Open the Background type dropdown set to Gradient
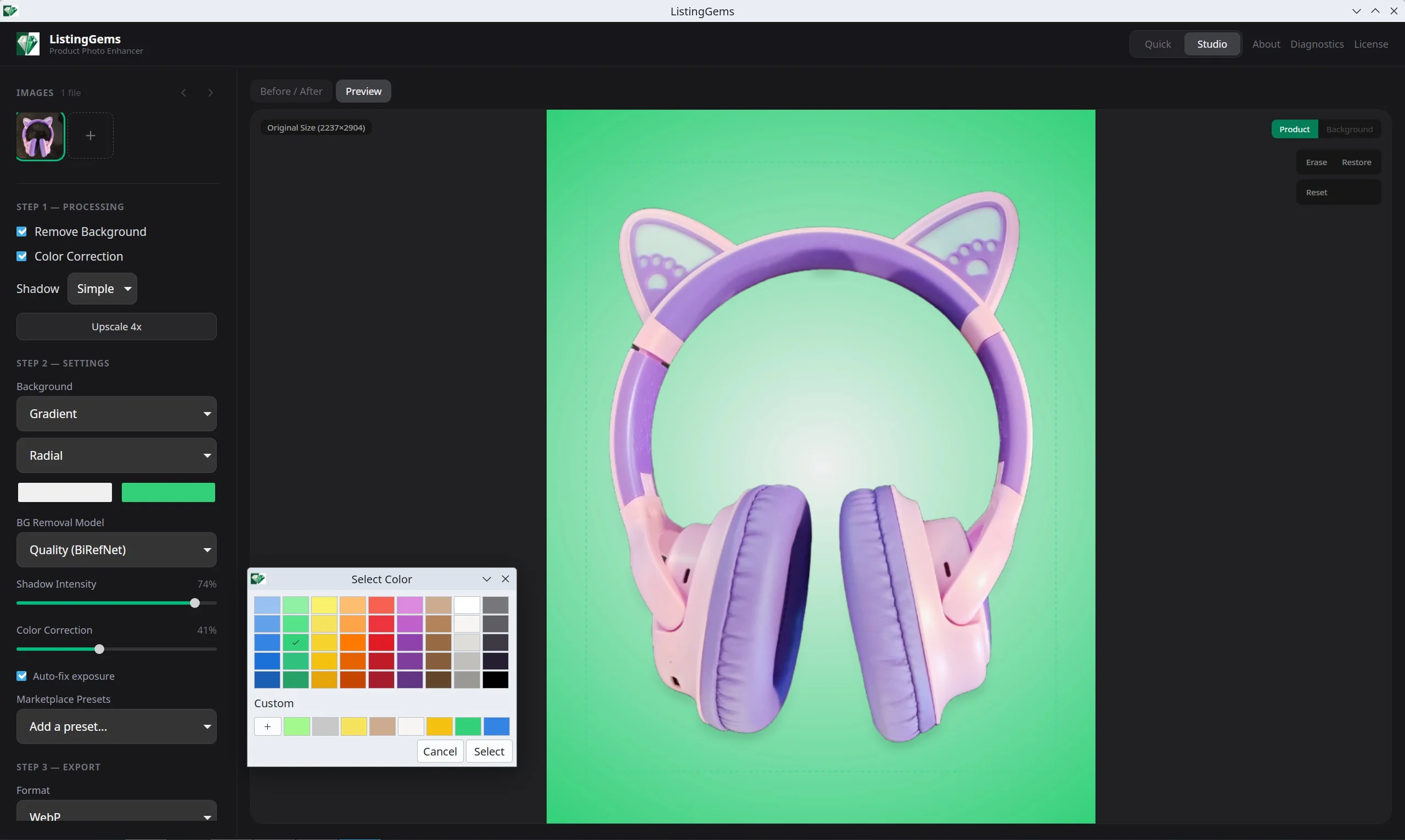1405x840 pixels. tap(116, 414)
